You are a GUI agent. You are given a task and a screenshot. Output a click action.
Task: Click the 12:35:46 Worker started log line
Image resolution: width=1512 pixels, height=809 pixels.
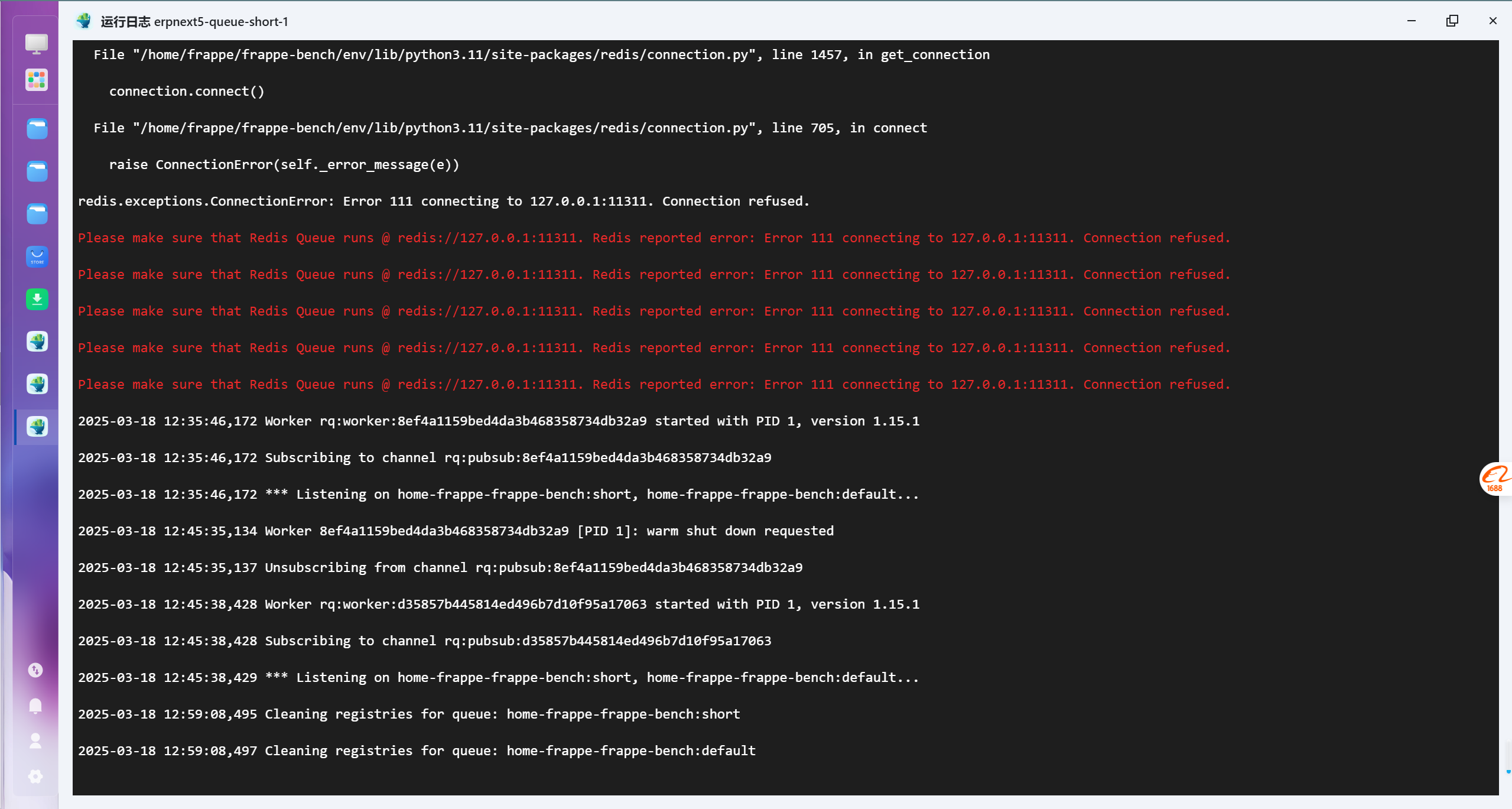point(499,421)
